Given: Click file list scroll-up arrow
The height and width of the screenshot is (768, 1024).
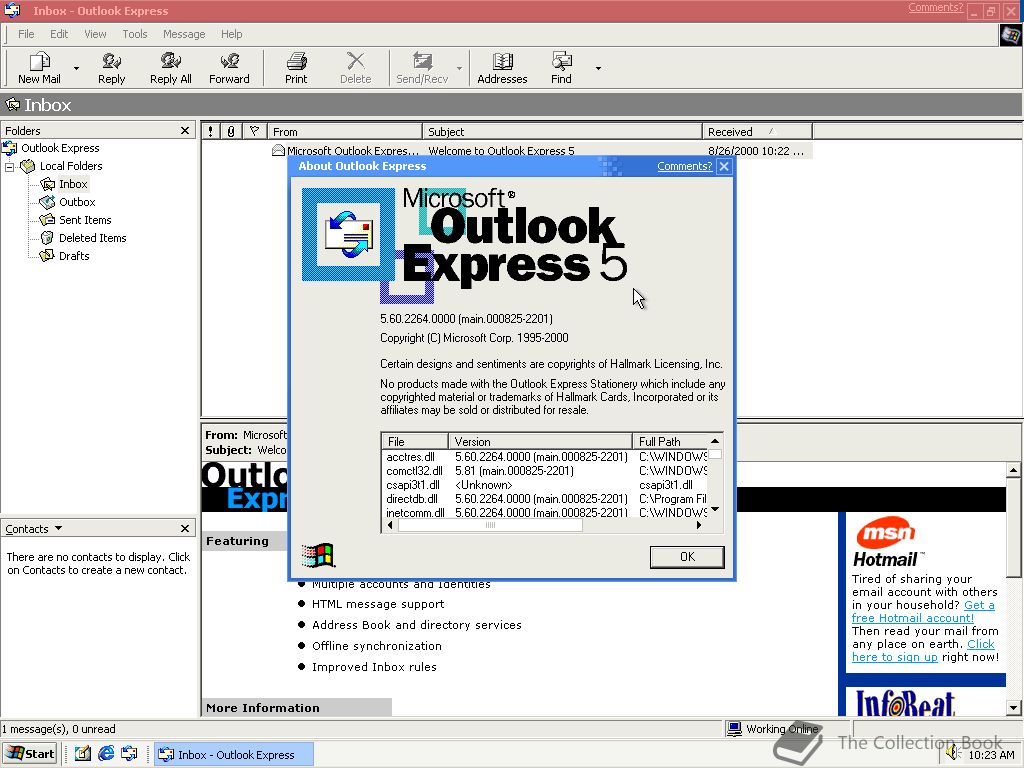Looking at the screenshot, I should tap(715, 441).
